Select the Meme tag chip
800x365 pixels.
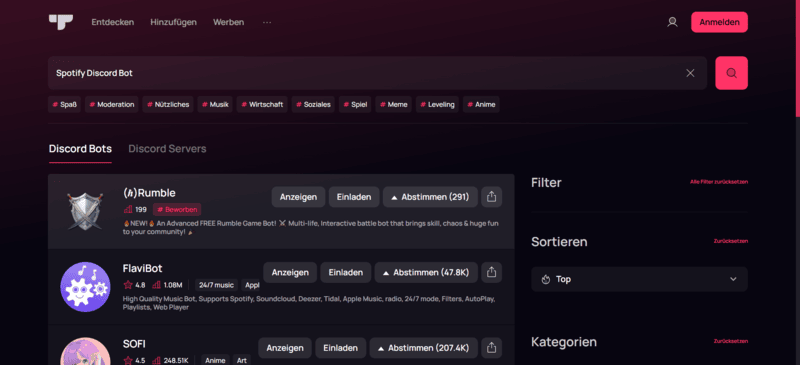[393, 105]
